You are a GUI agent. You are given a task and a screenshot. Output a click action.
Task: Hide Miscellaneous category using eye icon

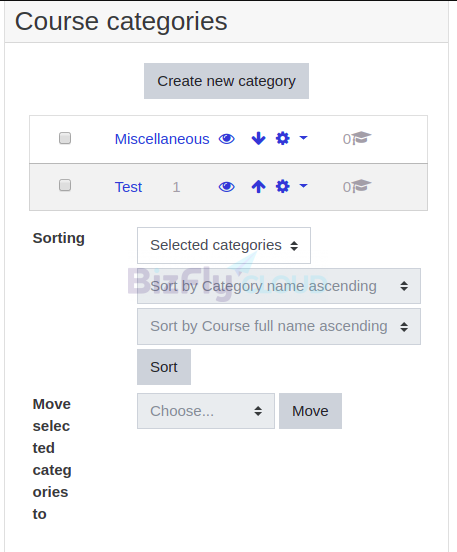(227, 139)
